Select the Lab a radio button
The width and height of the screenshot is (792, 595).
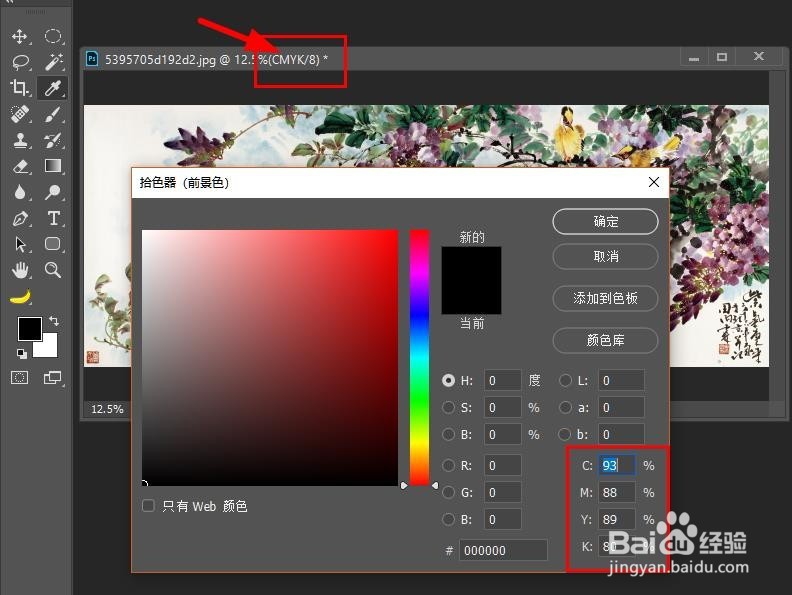565,407
